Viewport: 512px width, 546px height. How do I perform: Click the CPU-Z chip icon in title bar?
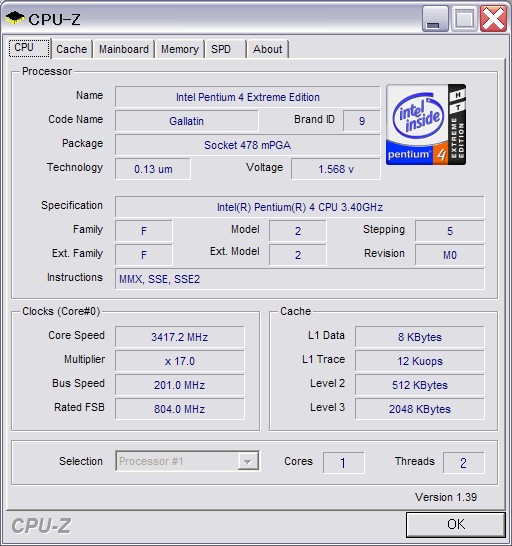coord(15,18)
